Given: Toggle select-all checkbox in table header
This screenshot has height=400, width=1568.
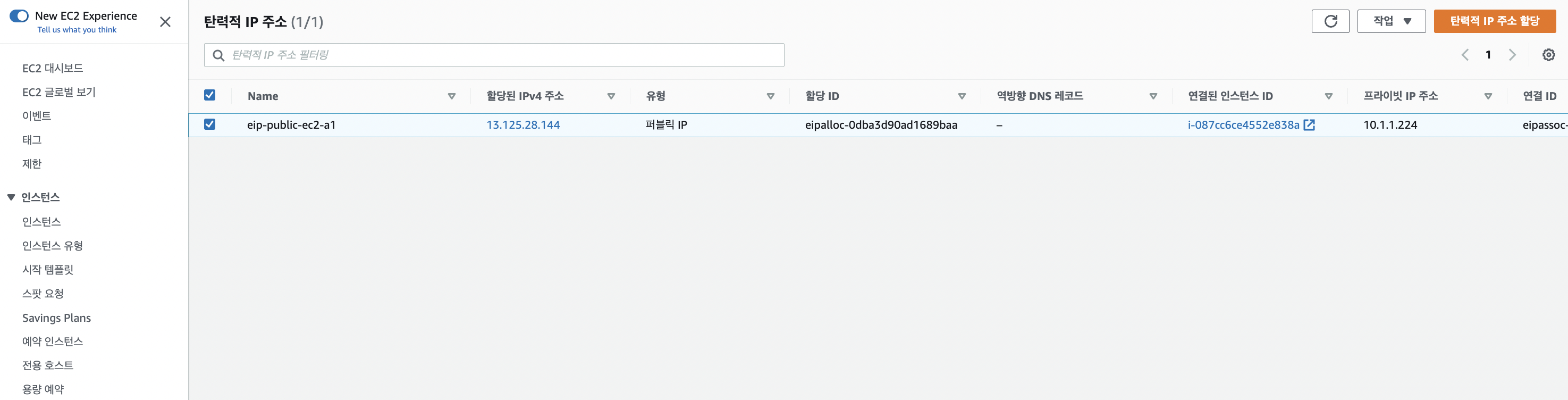Looking at the screenshot, I should click(x=209, y=95).
